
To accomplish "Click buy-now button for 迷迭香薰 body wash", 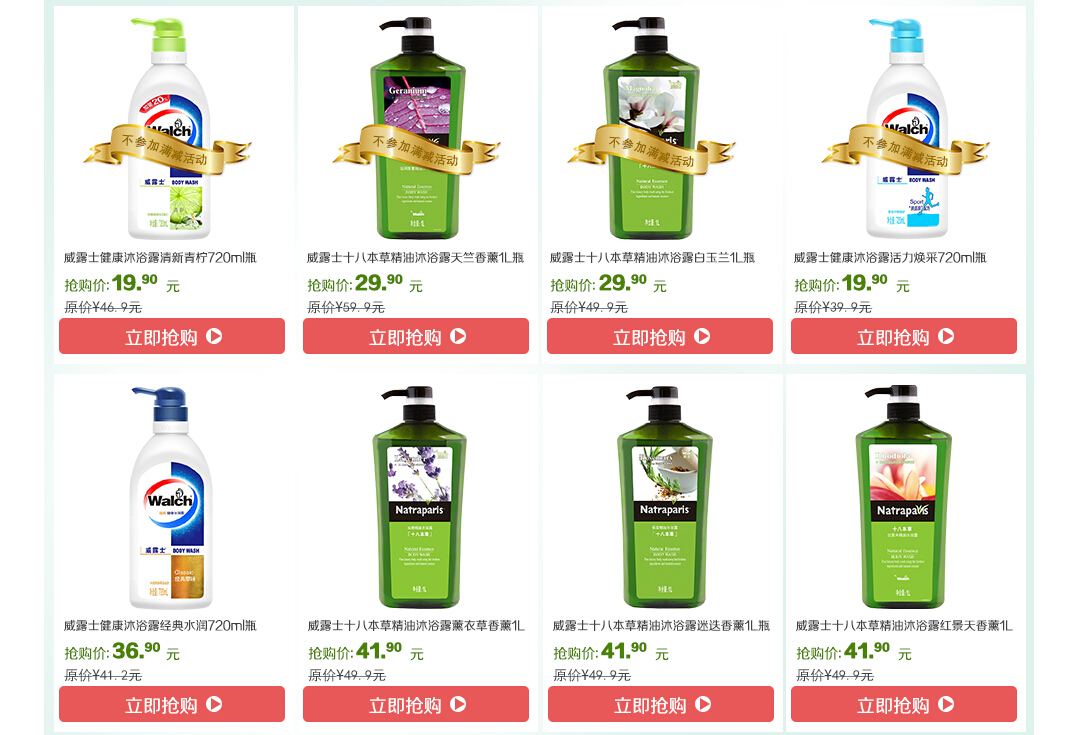I will pos(660,704).
